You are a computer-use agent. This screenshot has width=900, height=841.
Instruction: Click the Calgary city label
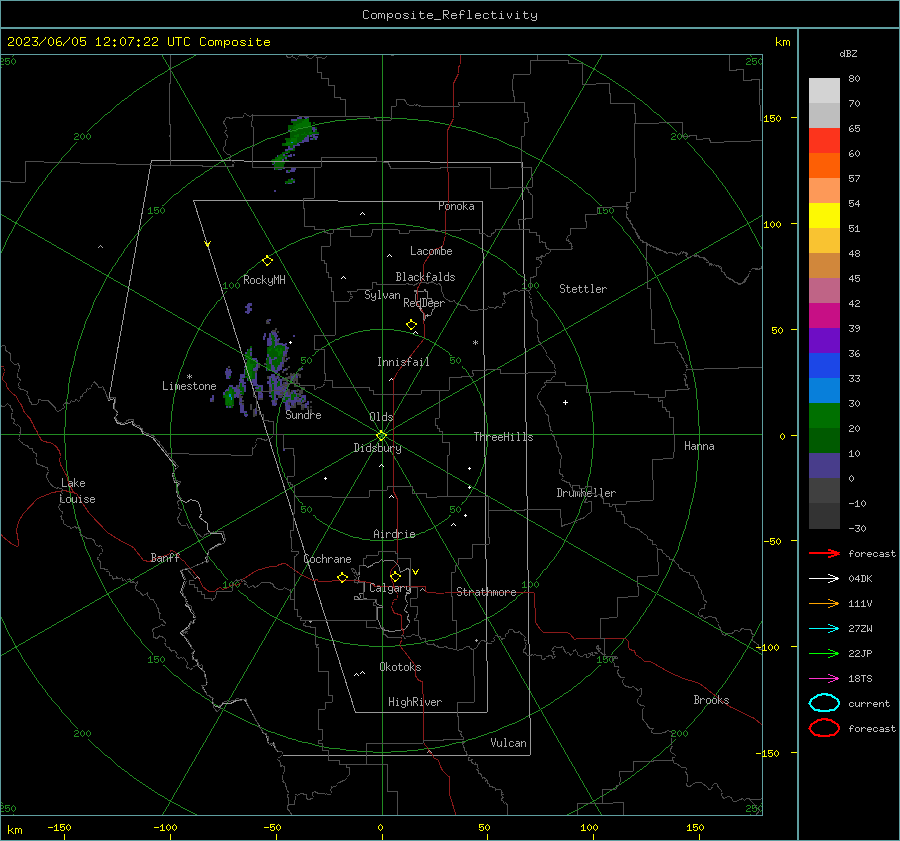coord(390,588)
